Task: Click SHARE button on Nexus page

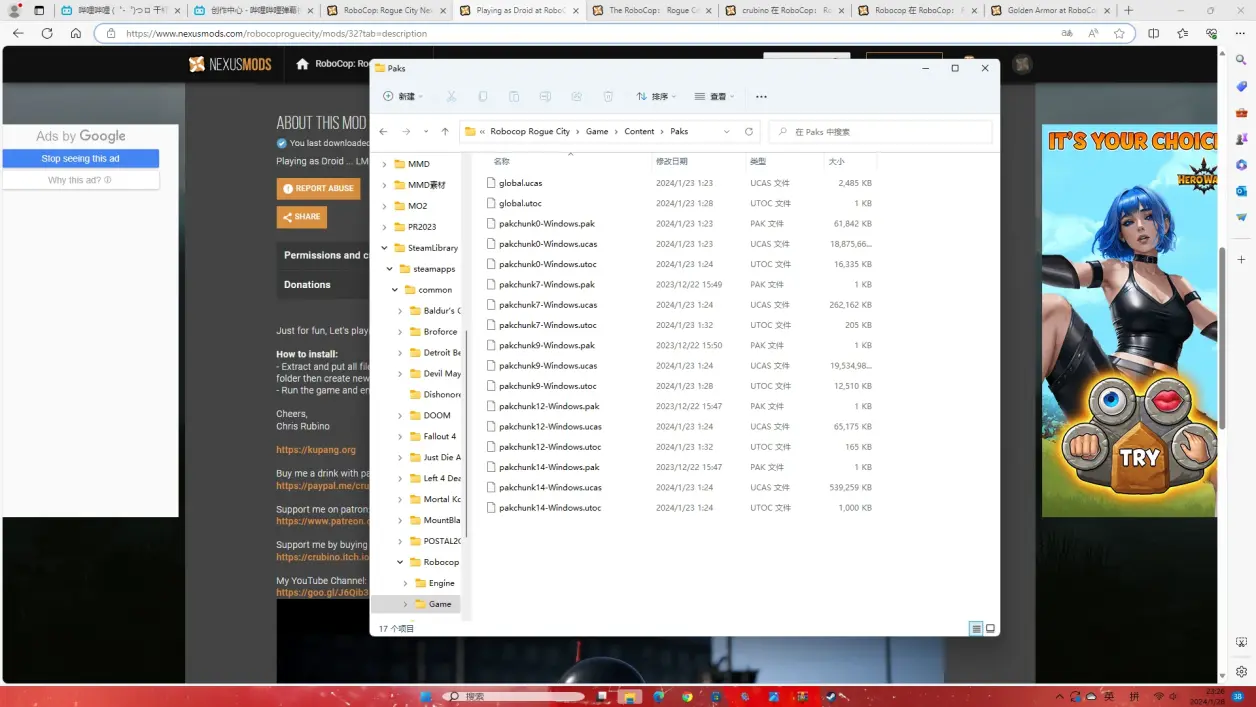Action: (x=301, y=217)
